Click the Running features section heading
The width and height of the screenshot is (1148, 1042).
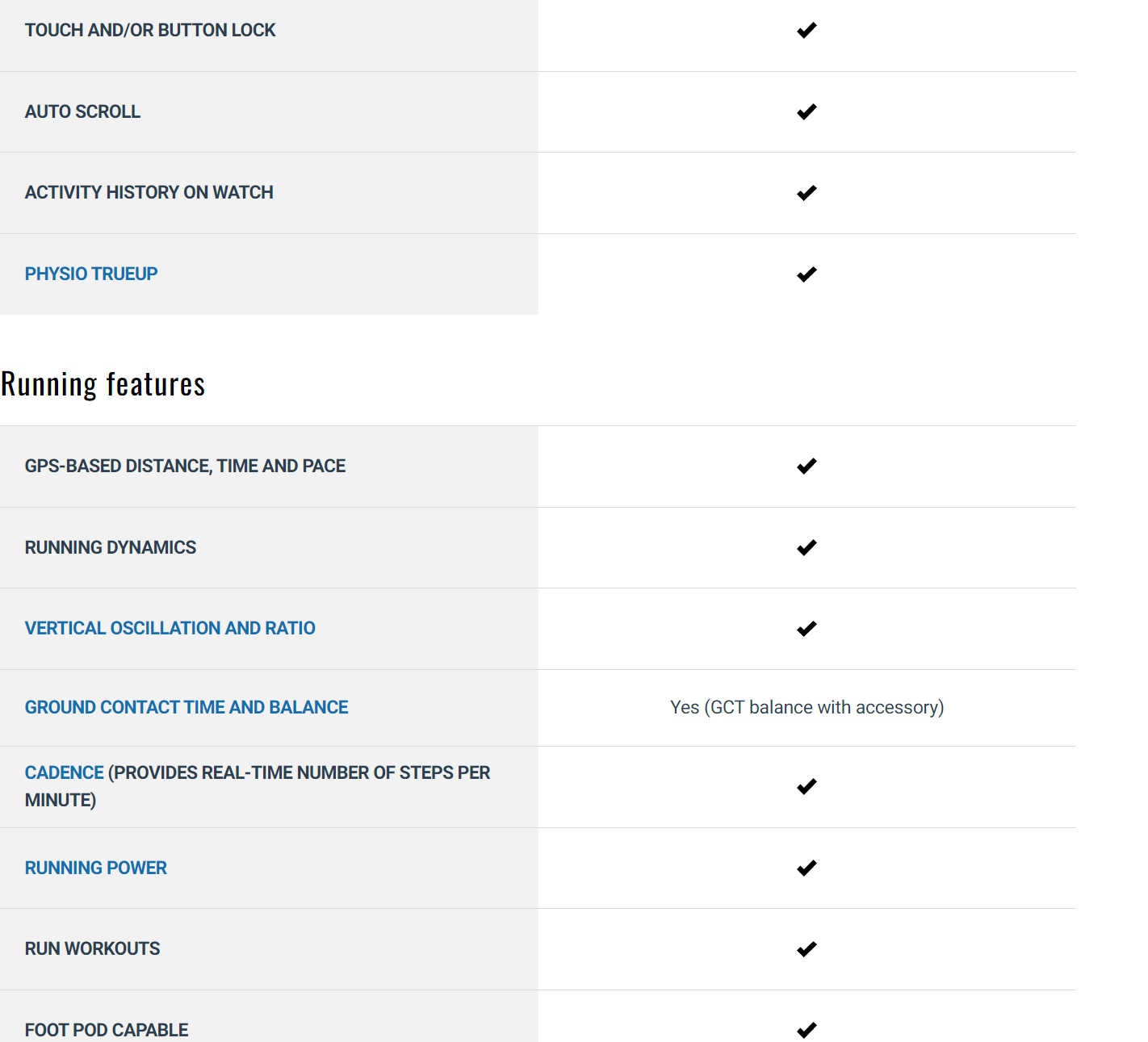coord(103,384)
